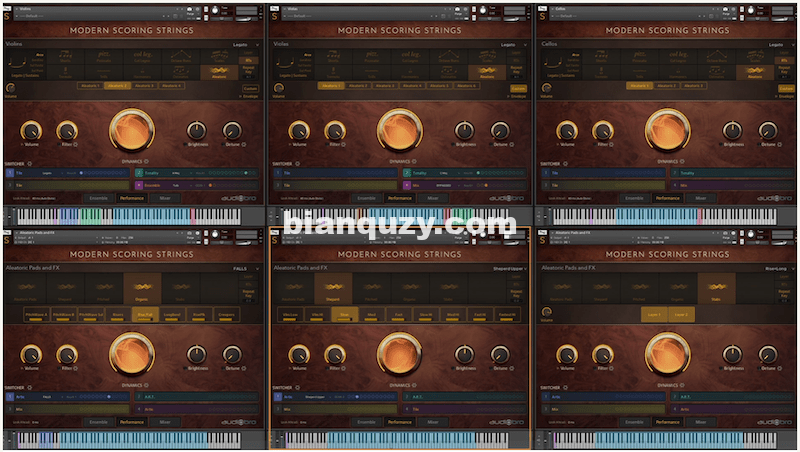
Task: Select Legato/Sustains articulation in Violins panel
Action: click(x=25, y=64)
